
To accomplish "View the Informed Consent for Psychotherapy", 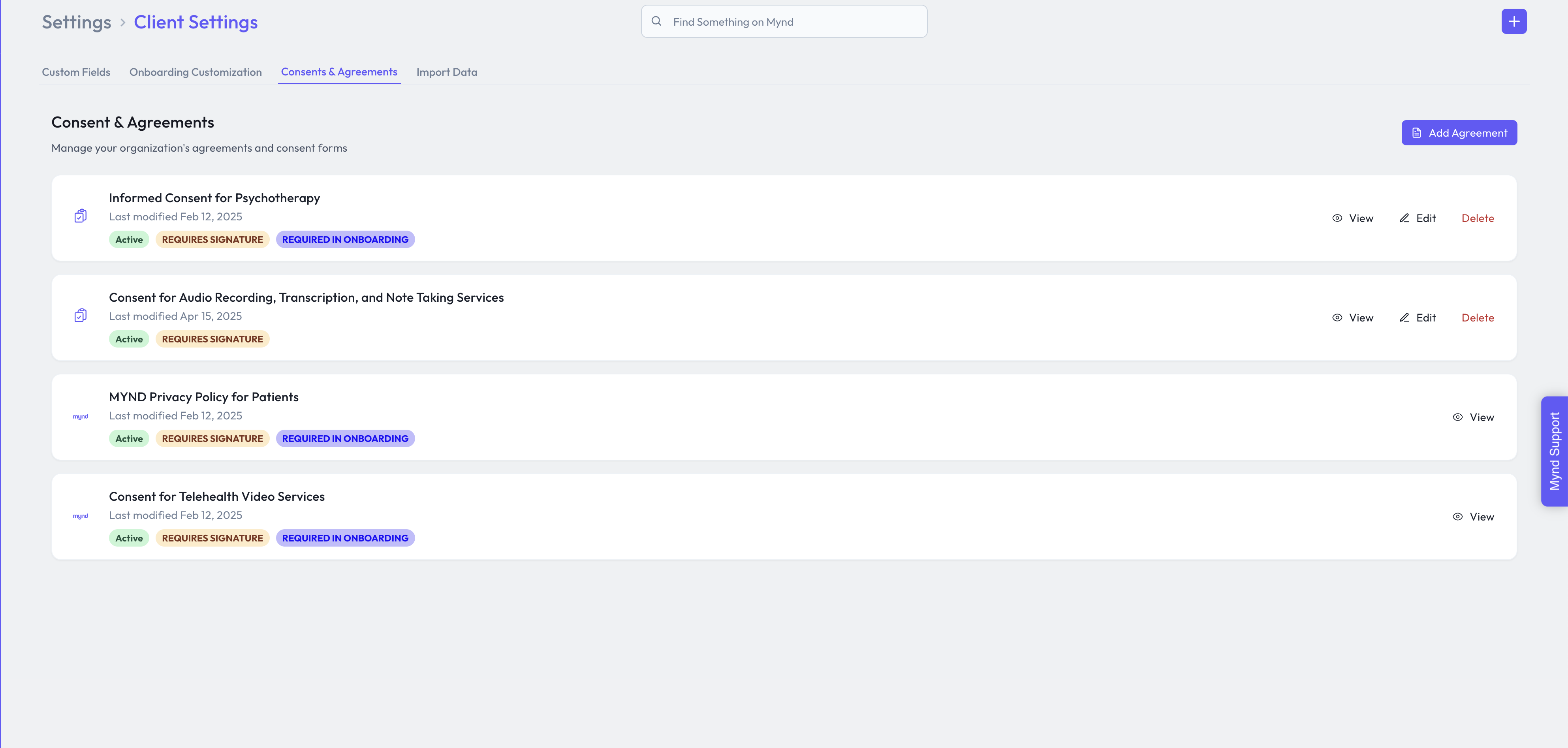I will click(1352, 218).
